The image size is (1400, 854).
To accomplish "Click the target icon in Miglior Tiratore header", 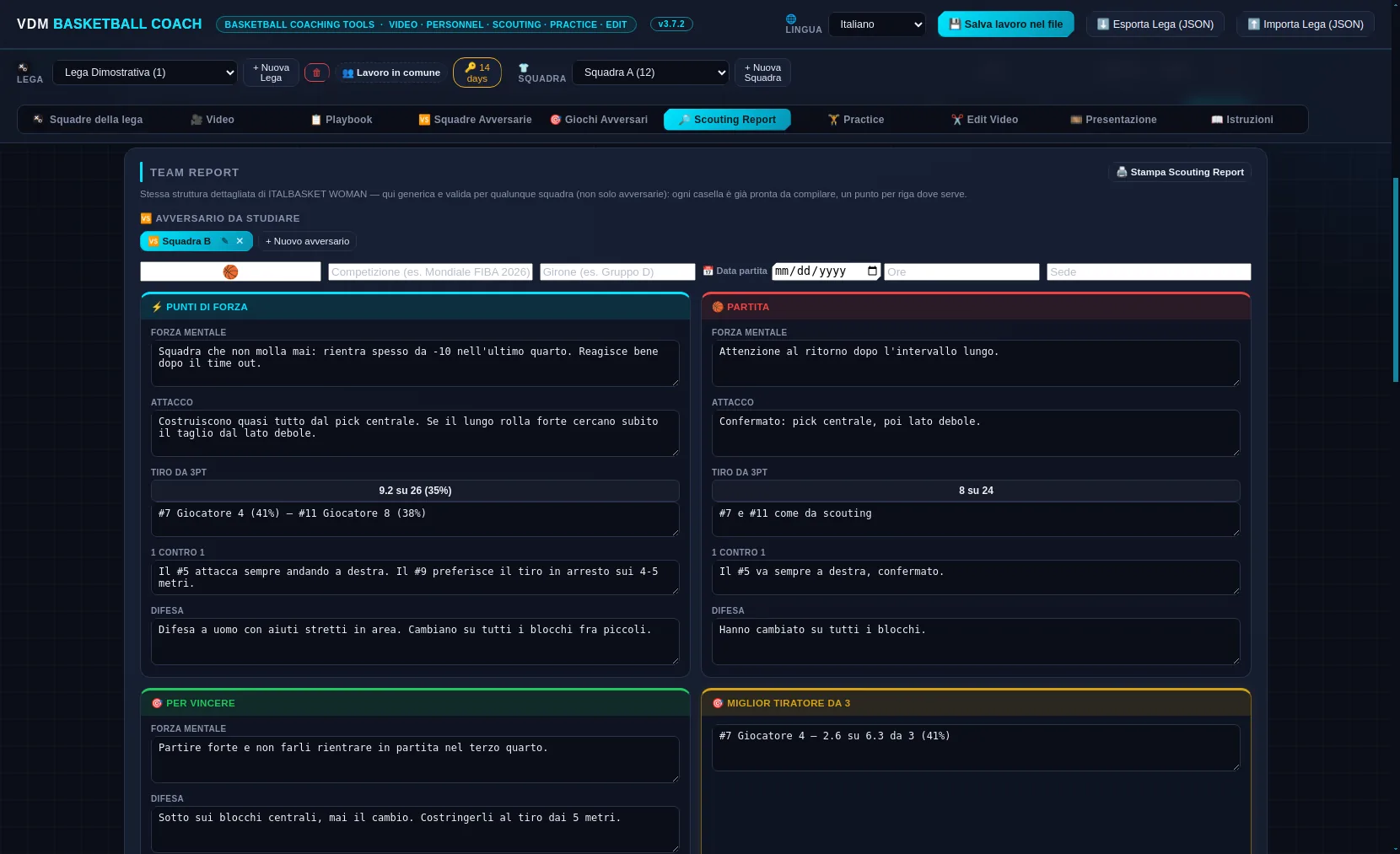I will click(718, 703).
